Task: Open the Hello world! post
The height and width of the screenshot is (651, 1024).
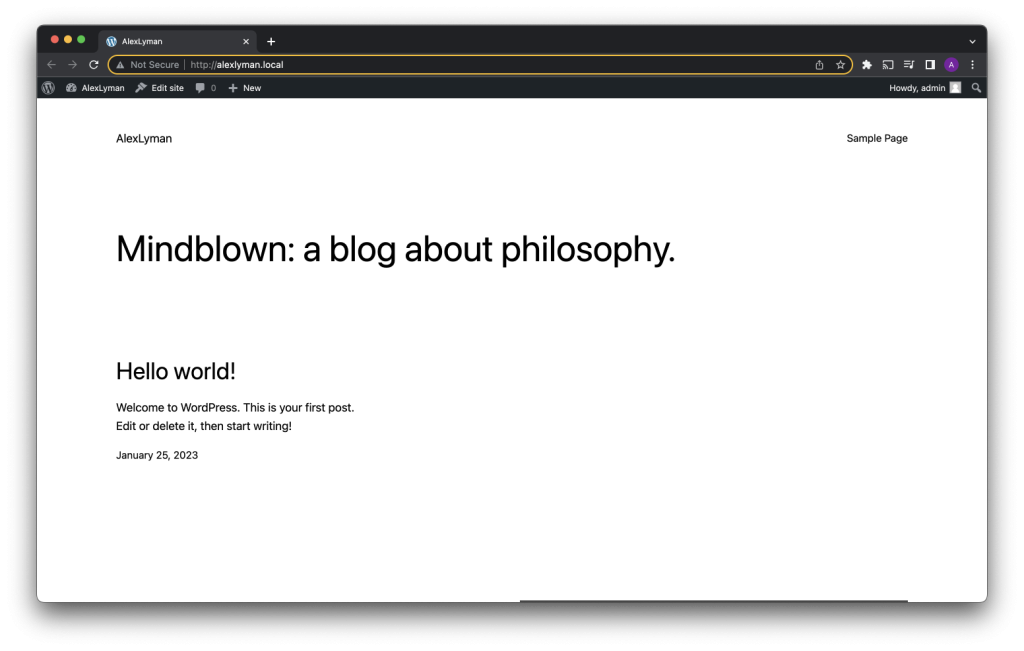Action: pos(176,371)
